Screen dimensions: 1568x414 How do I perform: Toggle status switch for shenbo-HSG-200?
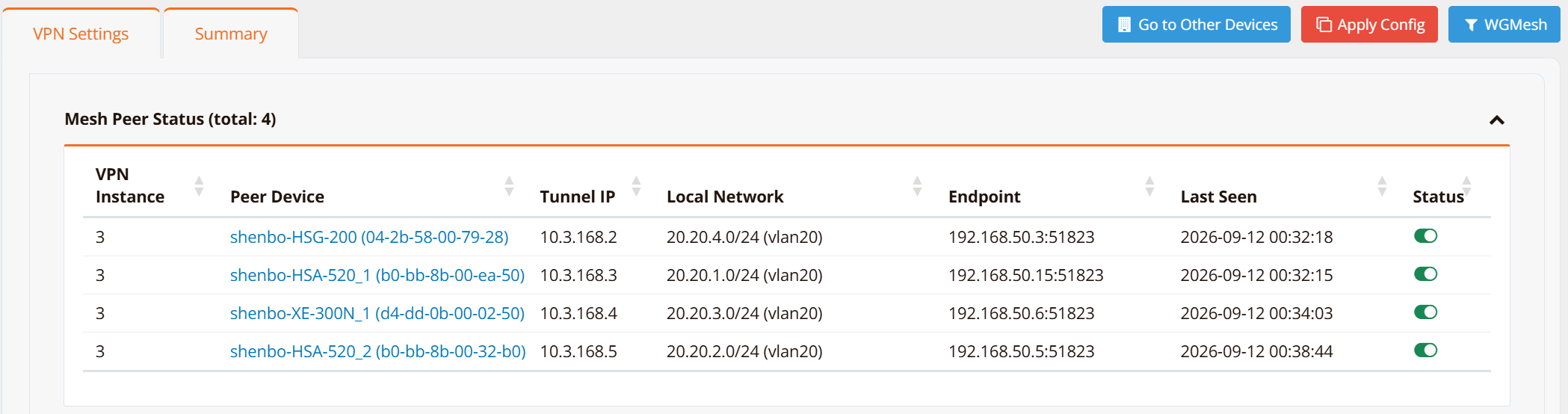[x=1425, y=236]
